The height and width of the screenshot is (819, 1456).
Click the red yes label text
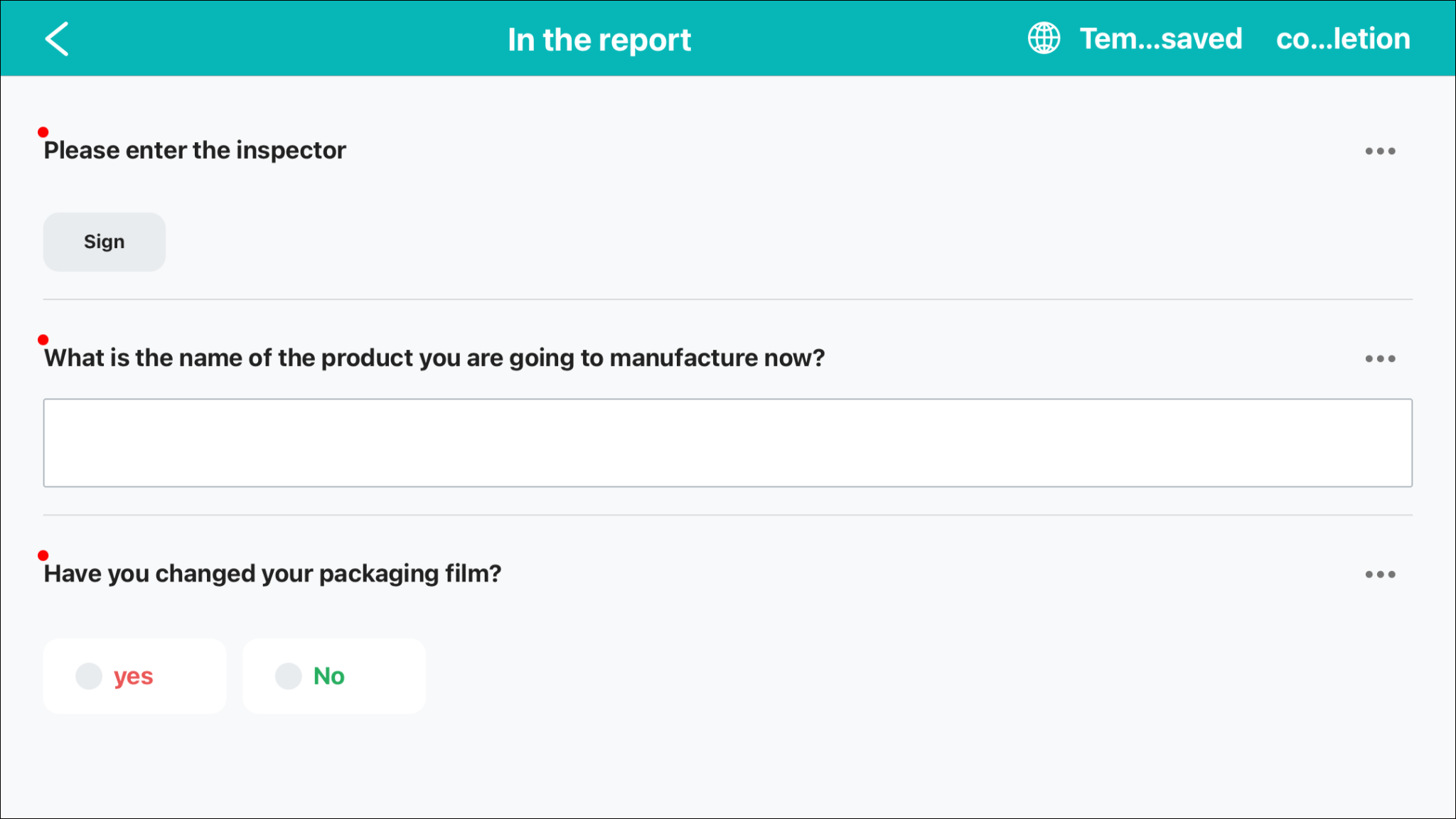(x=133, y=676)
